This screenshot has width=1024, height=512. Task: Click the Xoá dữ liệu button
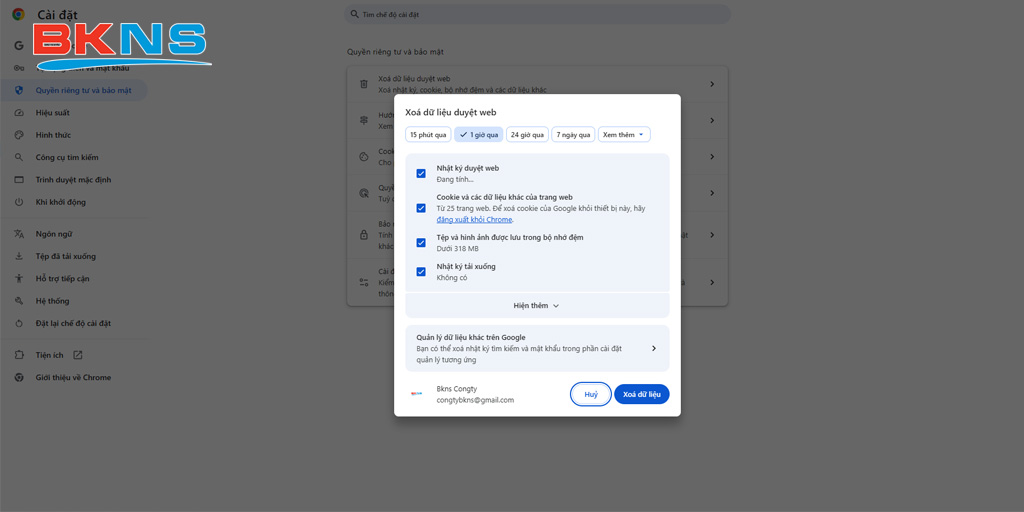pos(642,394)
